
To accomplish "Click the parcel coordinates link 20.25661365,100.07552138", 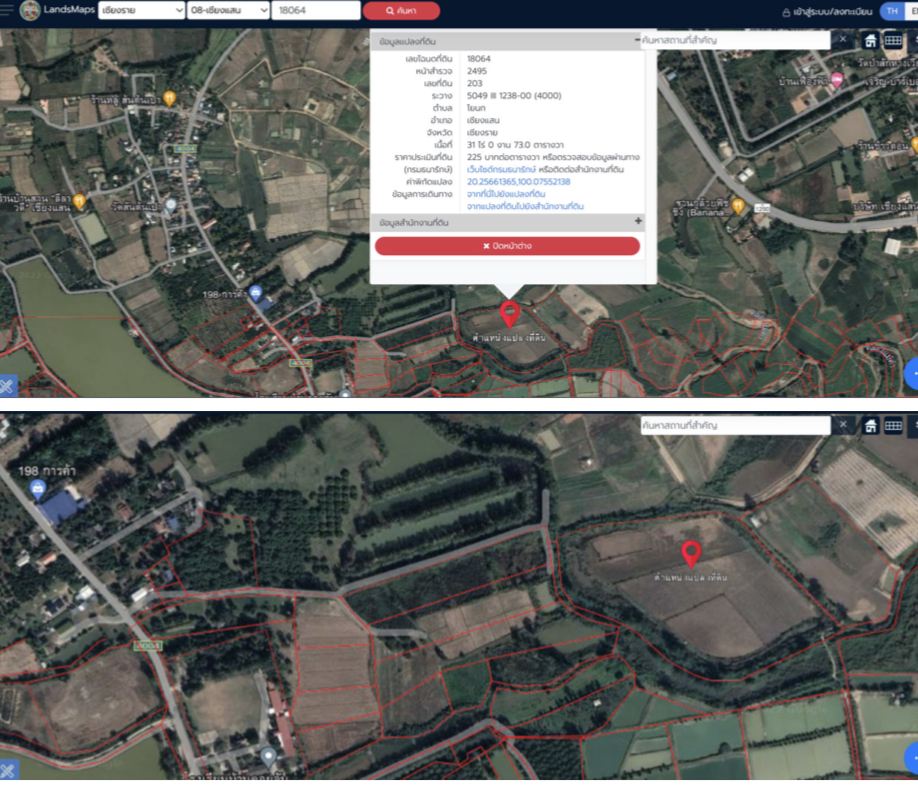I will (518, 182).
